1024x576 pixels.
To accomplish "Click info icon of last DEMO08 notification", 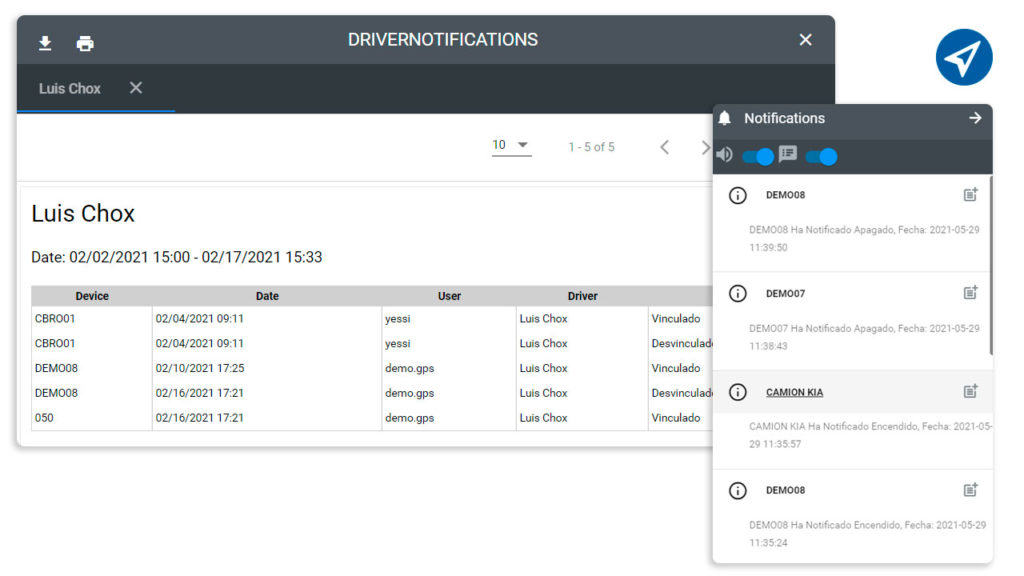I will coord(737,490).
